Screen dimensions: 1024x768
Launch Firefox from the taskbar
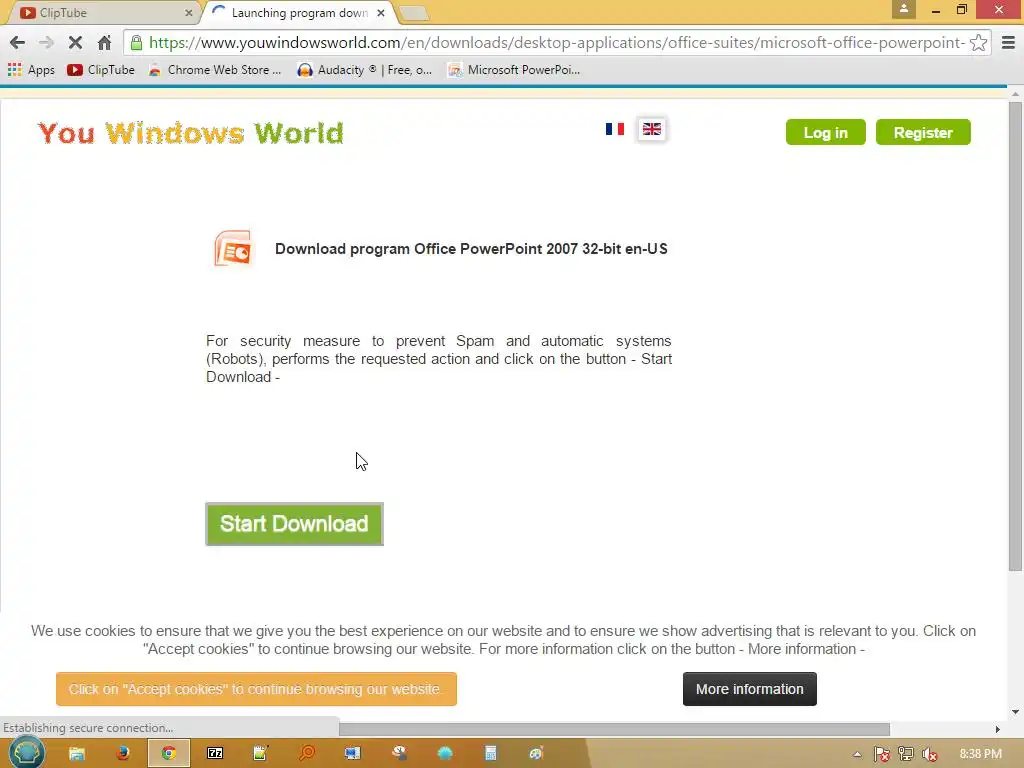122,754
